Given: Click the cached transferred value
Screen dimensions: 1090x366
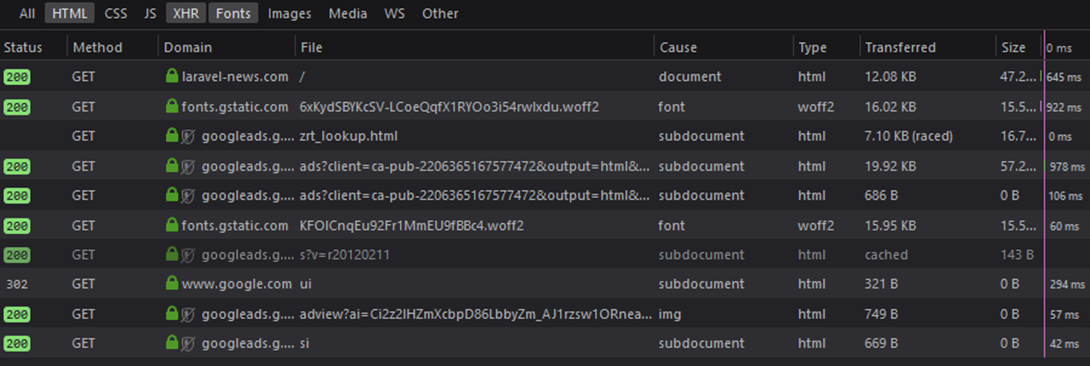Looking at the screenshot, I should [886, 255].
